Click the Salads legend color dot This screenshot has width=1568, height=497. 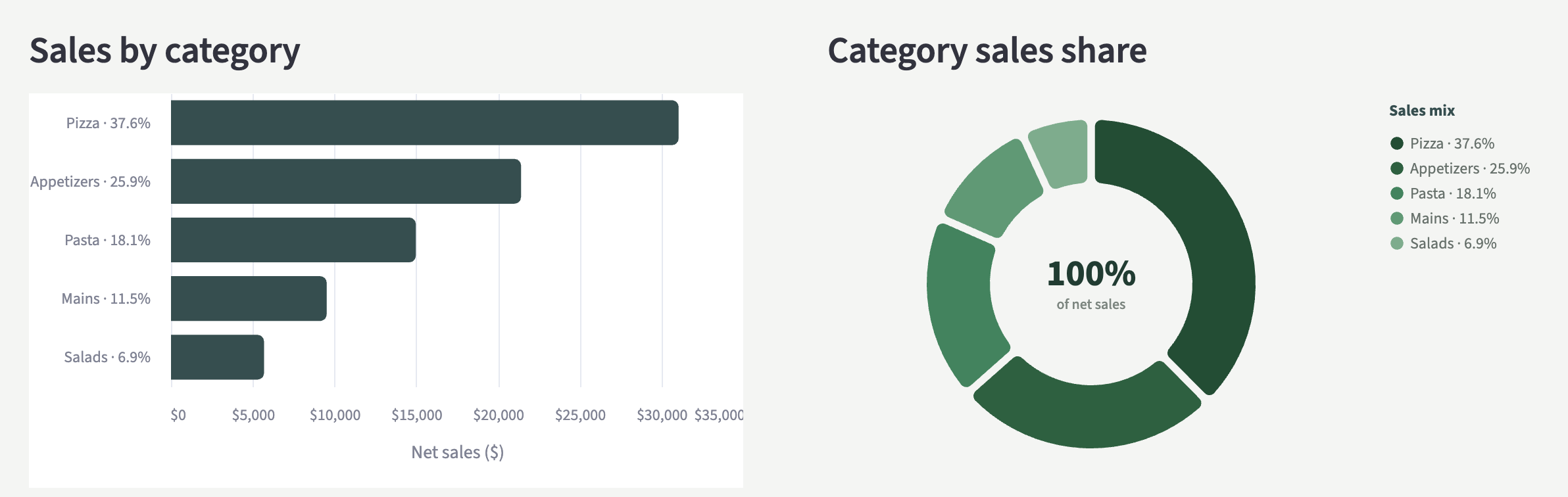1397,243
